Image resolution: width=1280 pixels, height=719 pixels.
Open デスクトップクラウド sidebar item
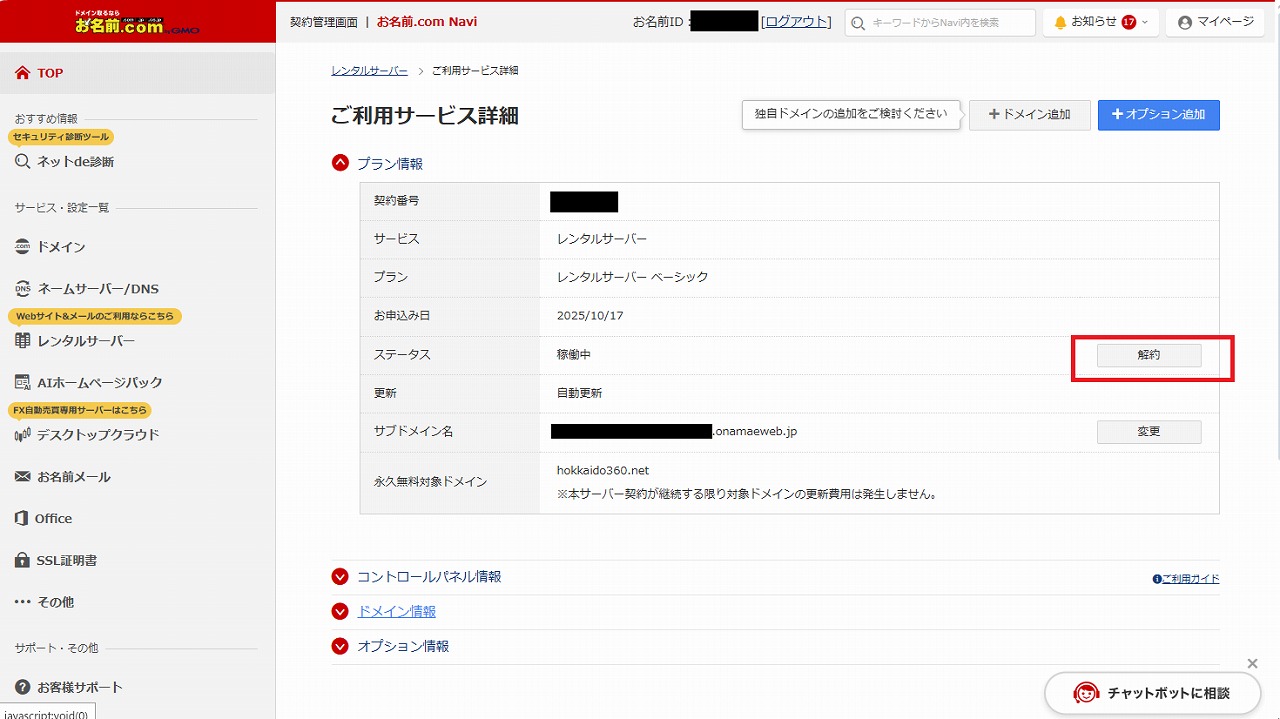(97, 435)
